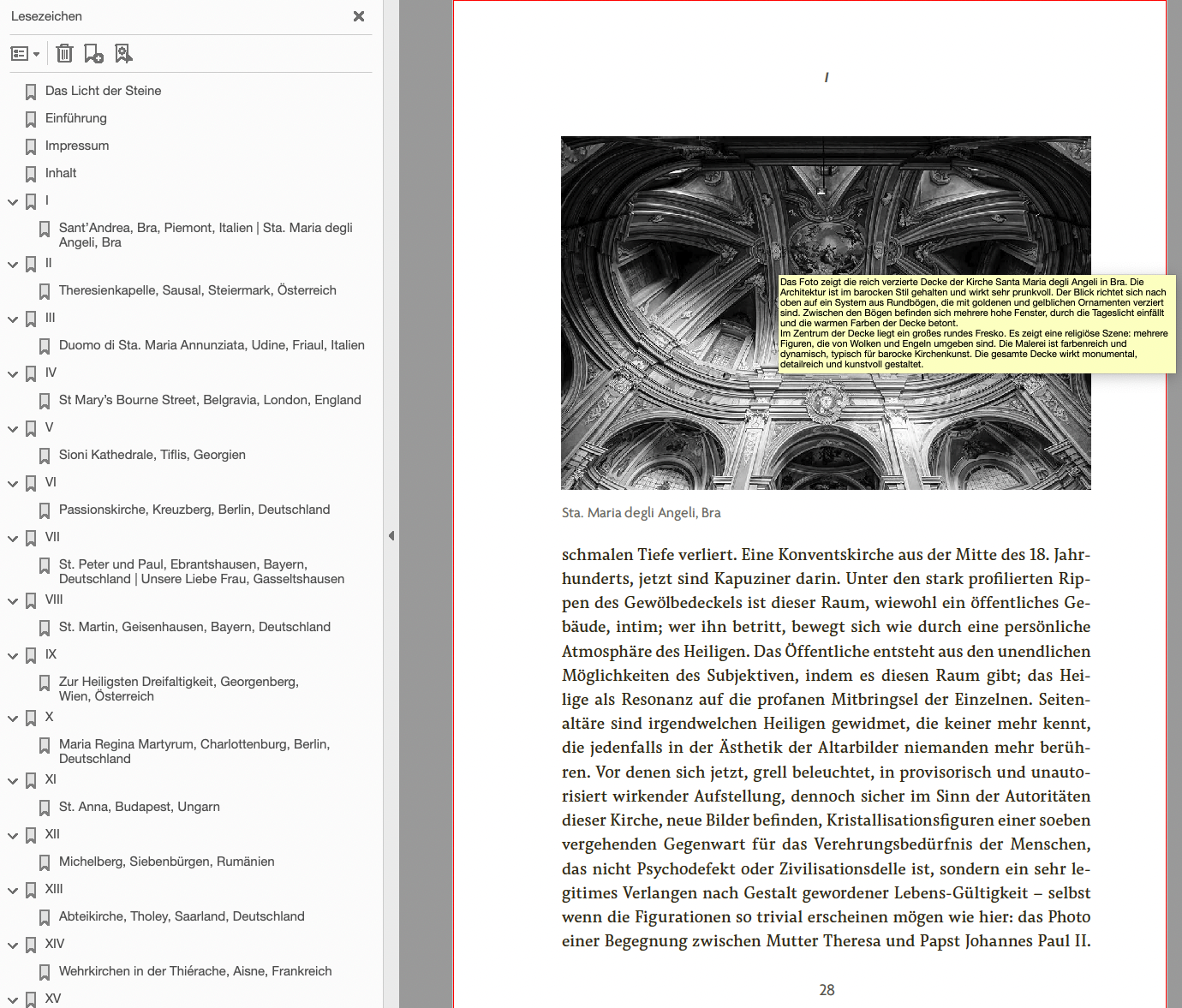Click page number 28
The width and height of the screenshot is (1182, 1008).
[827, 990]
